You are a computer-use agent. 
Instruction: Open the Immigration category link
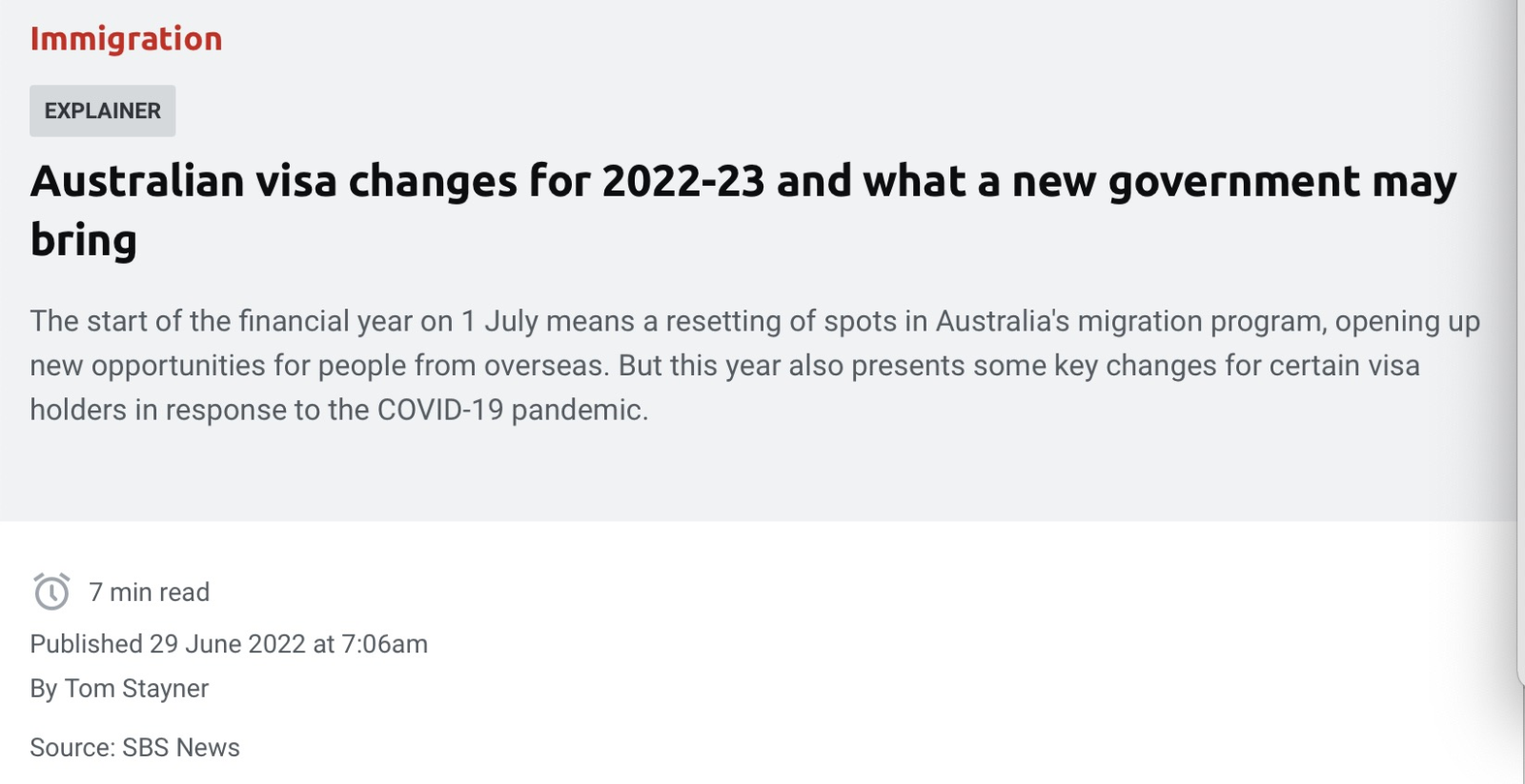(x=126, y=39)
